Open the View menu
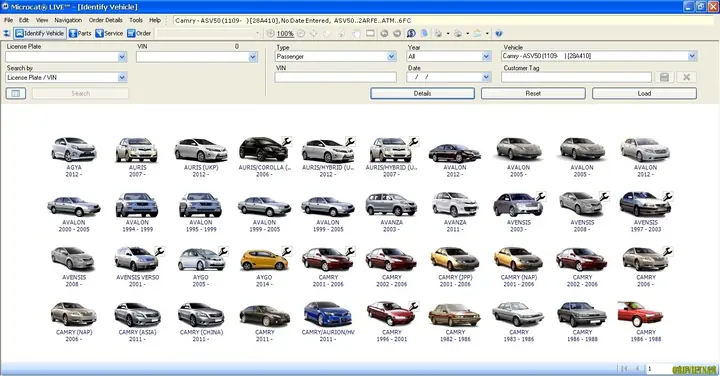The width and height of the screenshot is (720, 376). pyautogui.click(x=42, y=20)
